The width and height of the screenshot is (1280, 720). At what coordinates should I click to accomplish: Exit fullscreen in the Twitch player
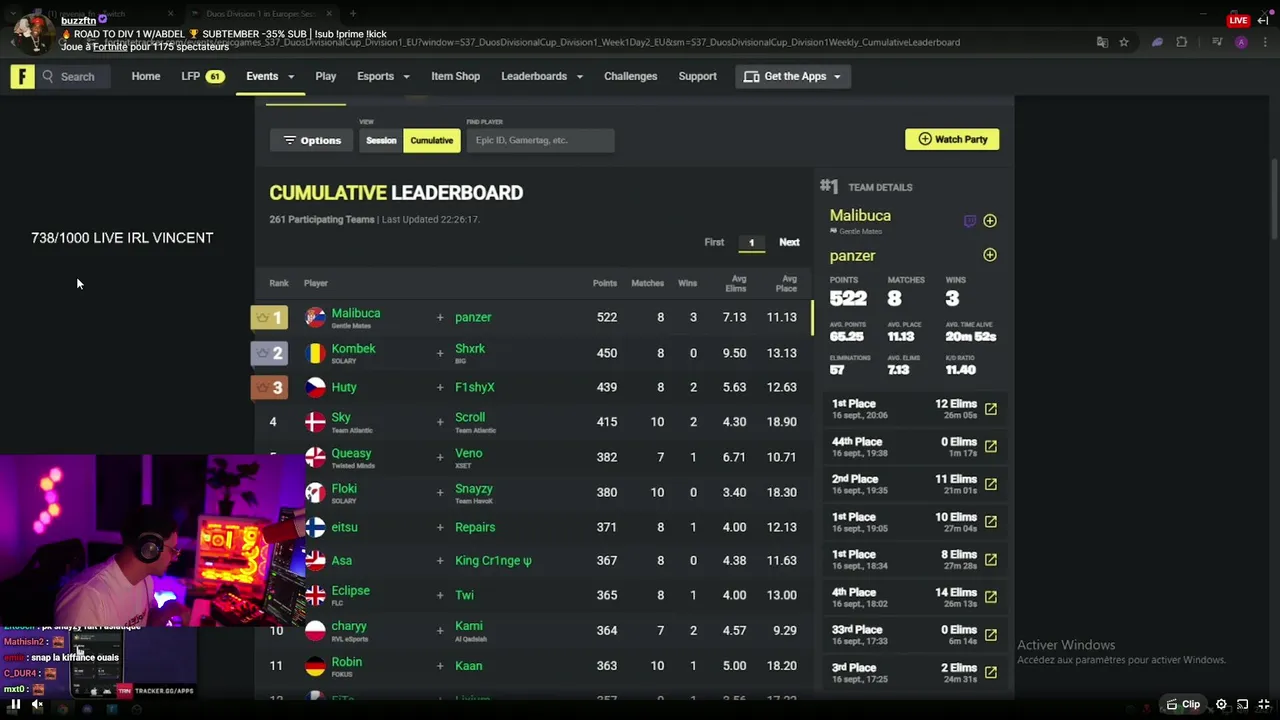click(x=1263, y=704)
